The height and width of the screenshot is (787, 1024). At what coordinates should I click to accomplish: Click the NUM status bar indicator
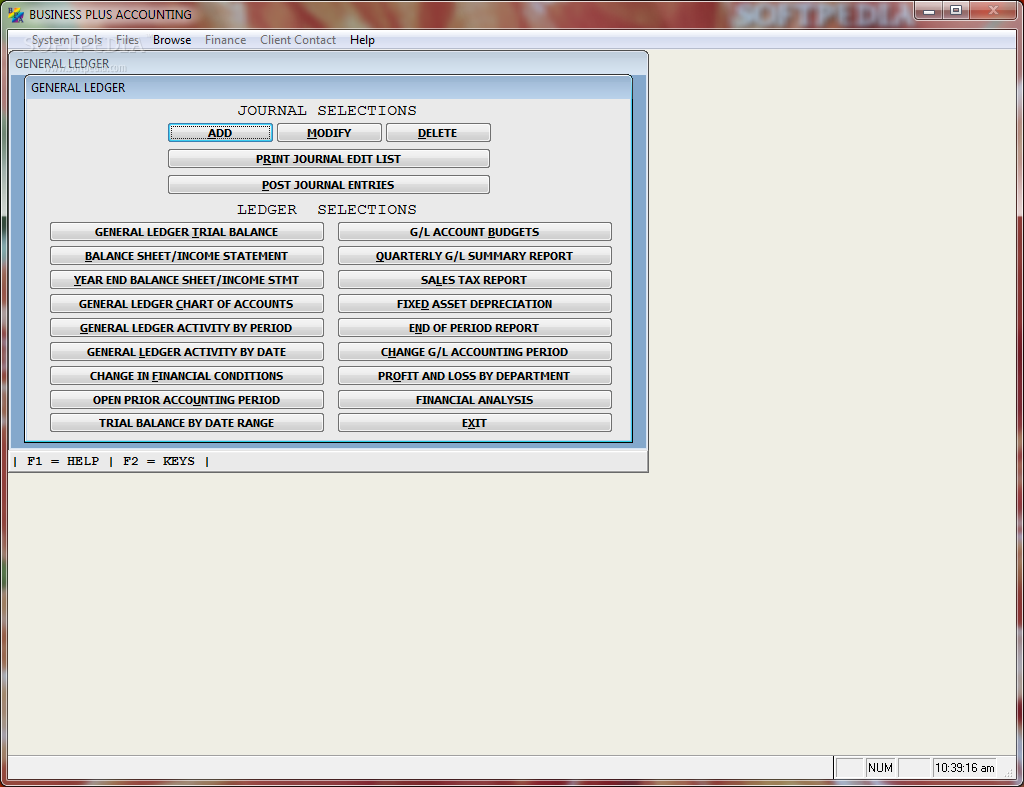[x=880, y=768]
